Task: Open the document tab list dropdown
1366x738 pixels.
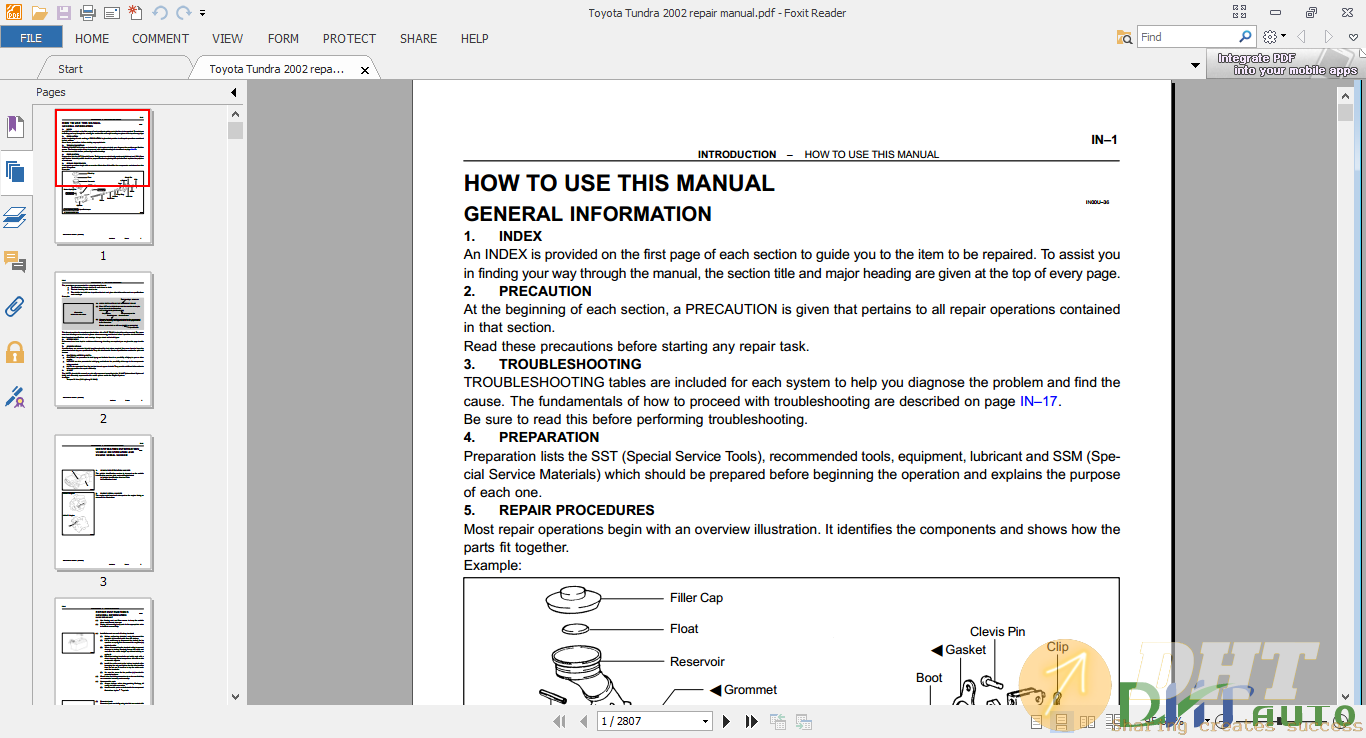Action: 1195,66
